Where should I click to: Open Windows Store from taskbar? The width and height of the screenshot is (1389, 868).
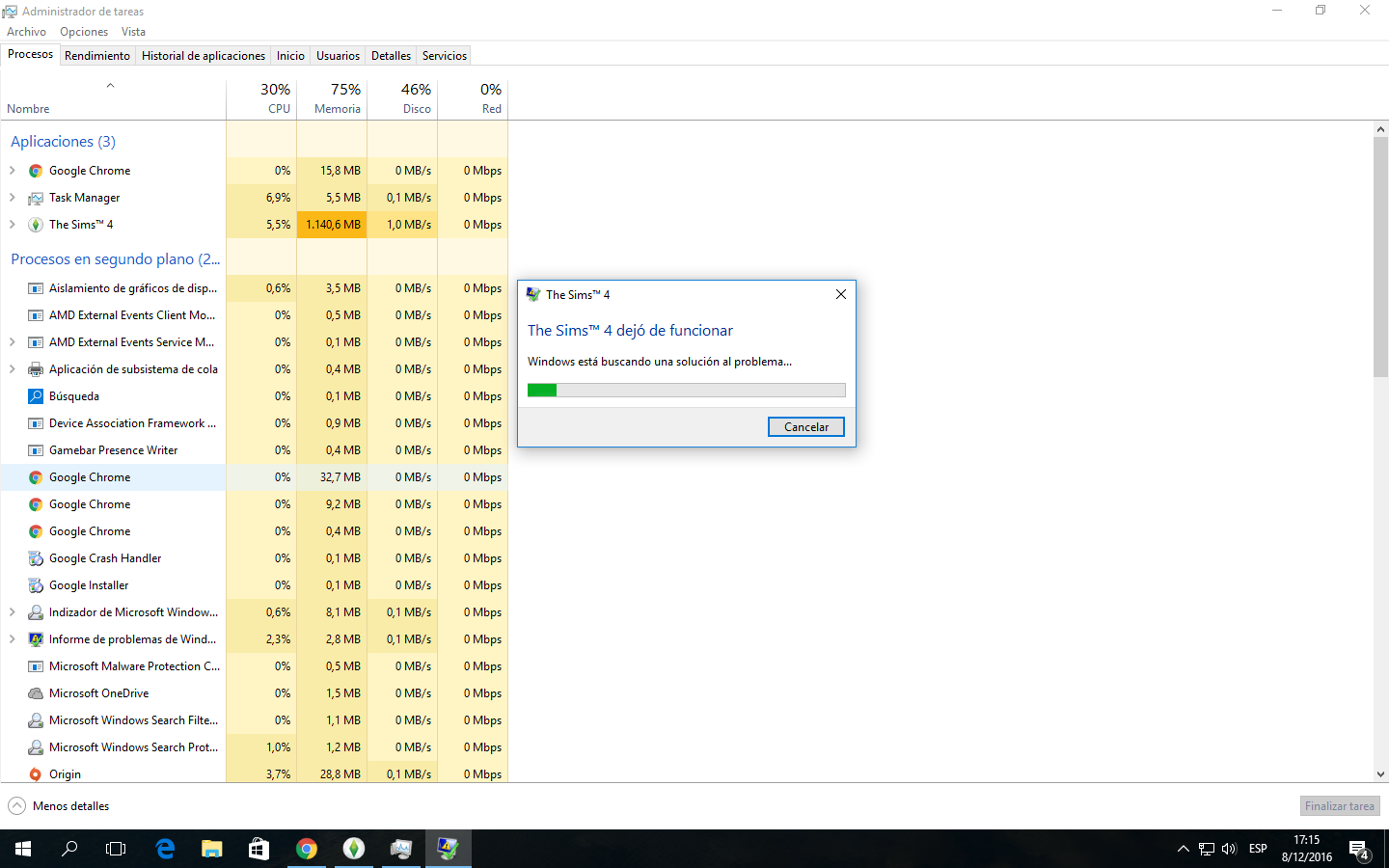click(259, 849)
